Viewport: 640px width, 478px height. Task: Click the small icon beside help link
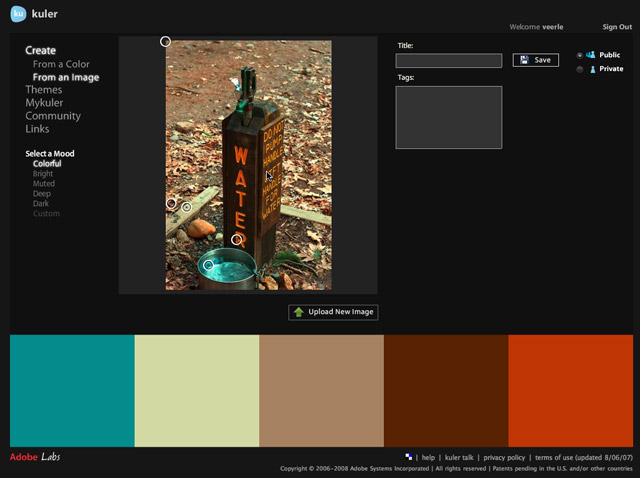click(x=408, y=457)
